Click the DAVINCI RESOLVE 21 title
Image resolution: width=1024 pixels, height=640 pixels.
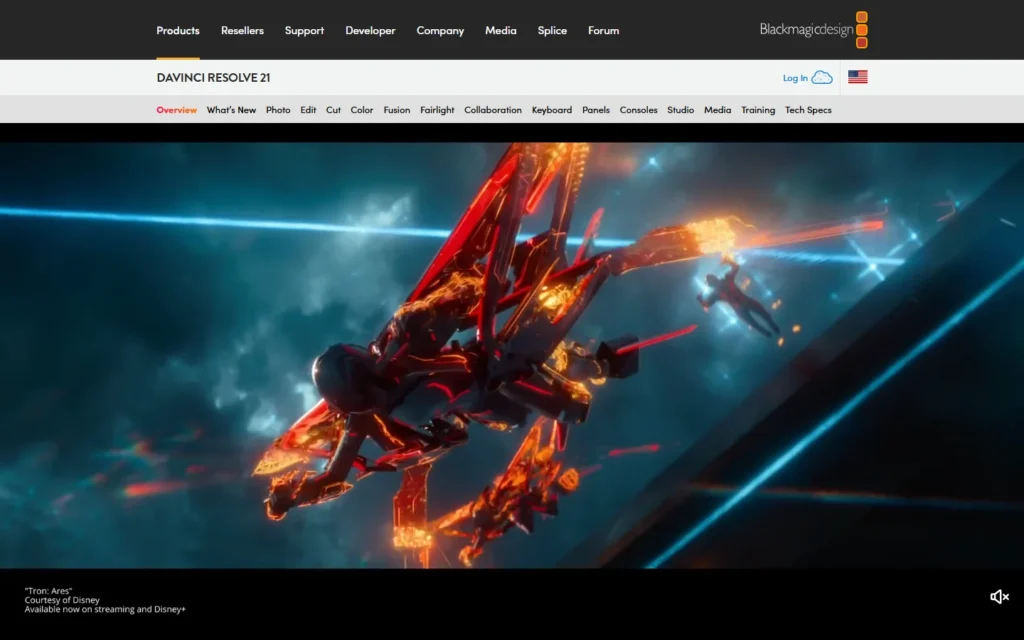click(214, 77)
